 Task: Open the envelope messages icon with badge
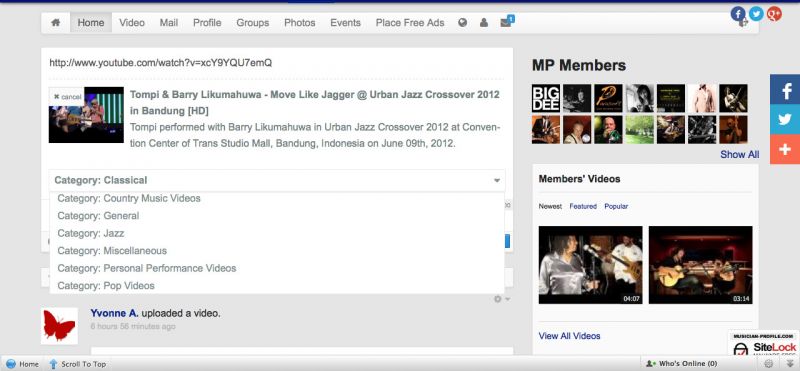point(507,21)
